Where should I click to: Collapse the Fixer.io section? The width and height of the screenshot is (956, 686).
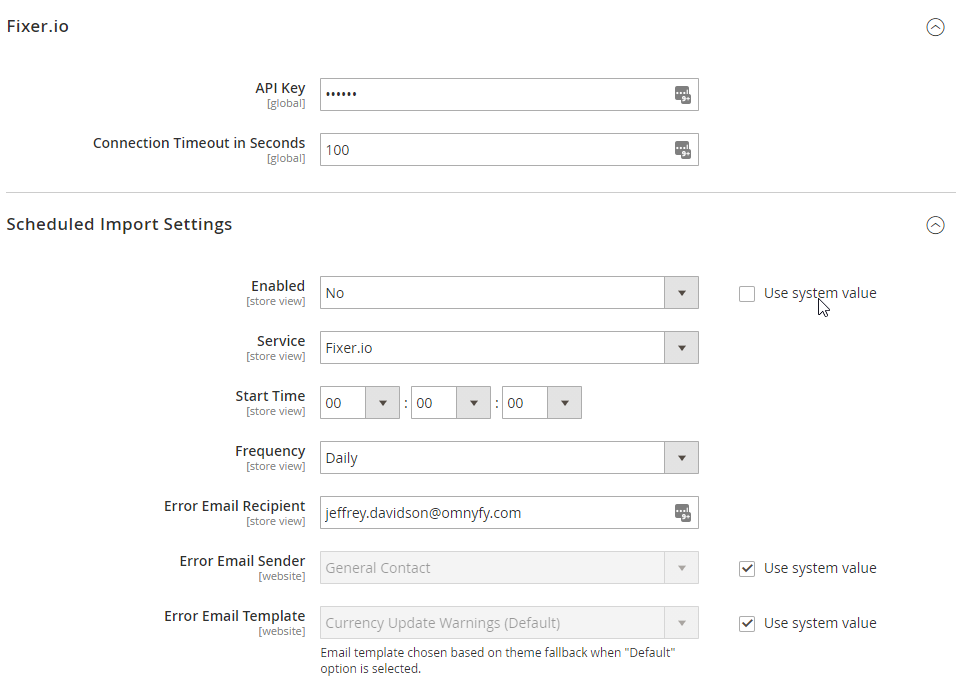pyautogui.click(x=935, y=27)
